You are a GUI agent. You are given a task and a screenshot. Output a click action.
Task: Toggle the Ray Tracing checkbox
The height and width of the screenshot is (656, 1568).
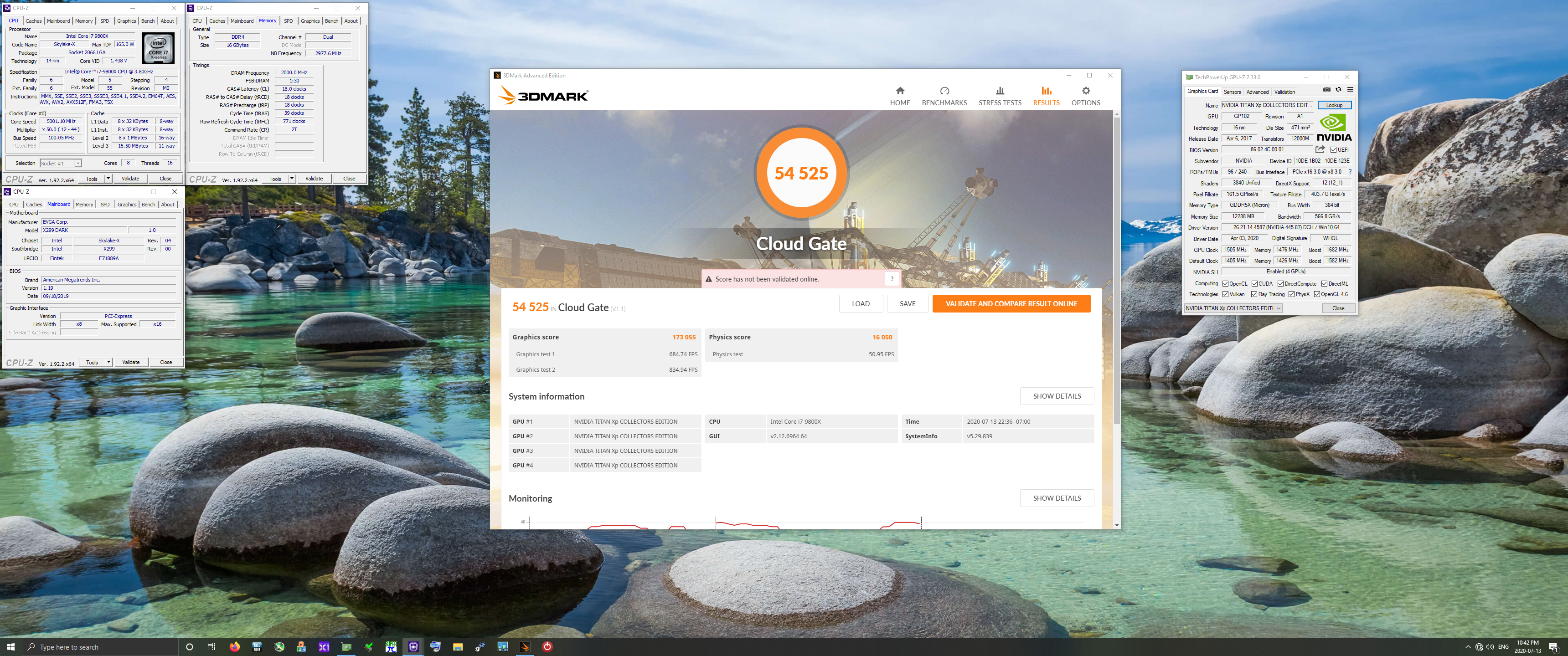[x=1254, y=295]
